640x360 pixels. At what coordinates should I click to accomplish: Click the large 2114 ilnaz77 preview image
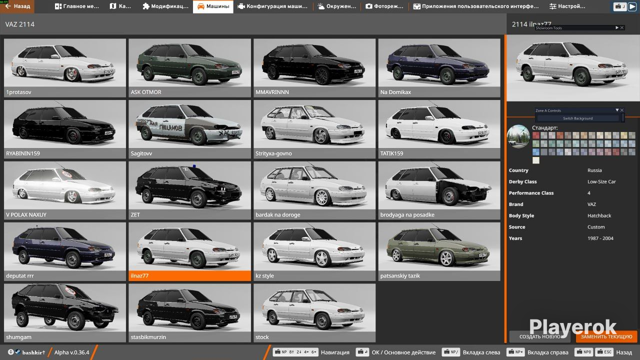point(573,68)
